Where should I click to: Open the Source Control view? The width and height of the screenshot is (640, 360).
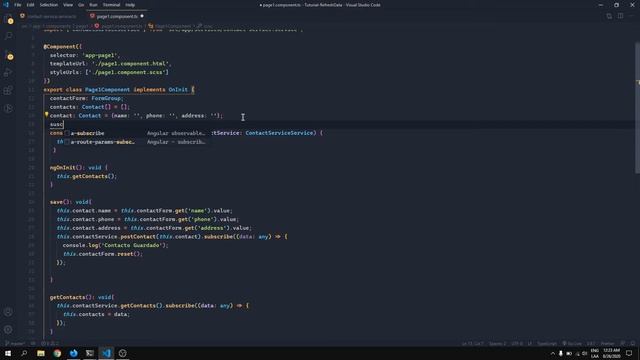(x=9, y=55)
